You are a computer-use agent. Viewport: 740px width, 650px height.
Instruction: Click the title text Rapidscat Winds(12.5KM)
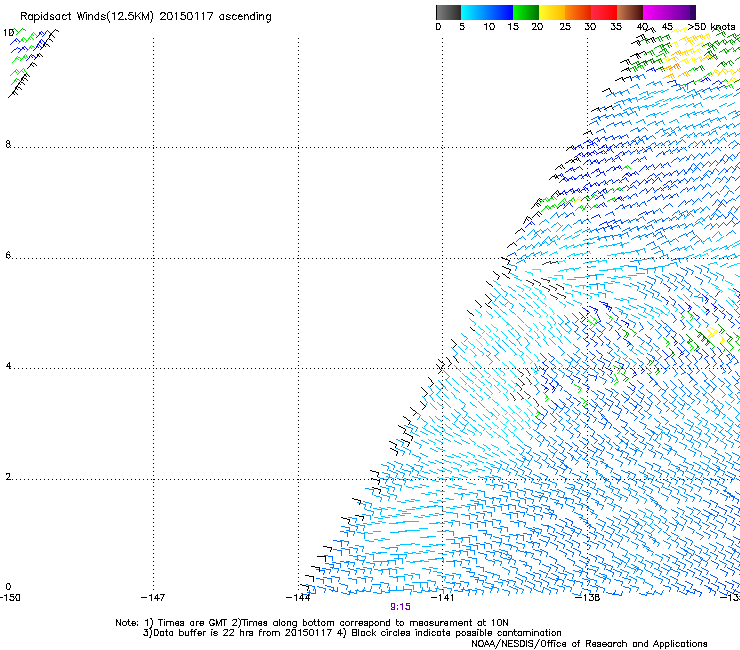[x=87, y=17]
